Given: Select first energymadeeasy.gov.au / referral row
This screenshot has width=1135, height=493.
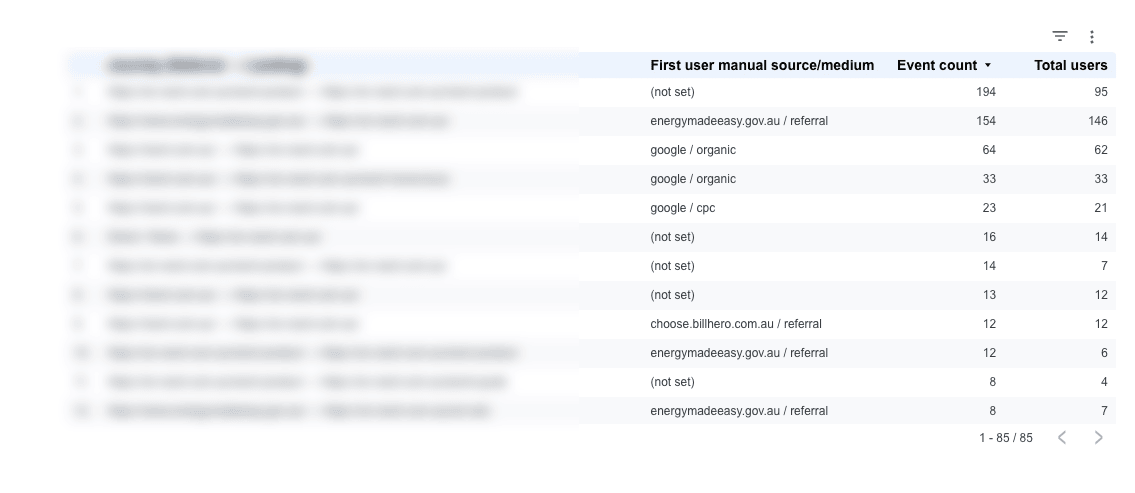Looking at the screenshot, I should pyautogui.click(x=592, y=121).
